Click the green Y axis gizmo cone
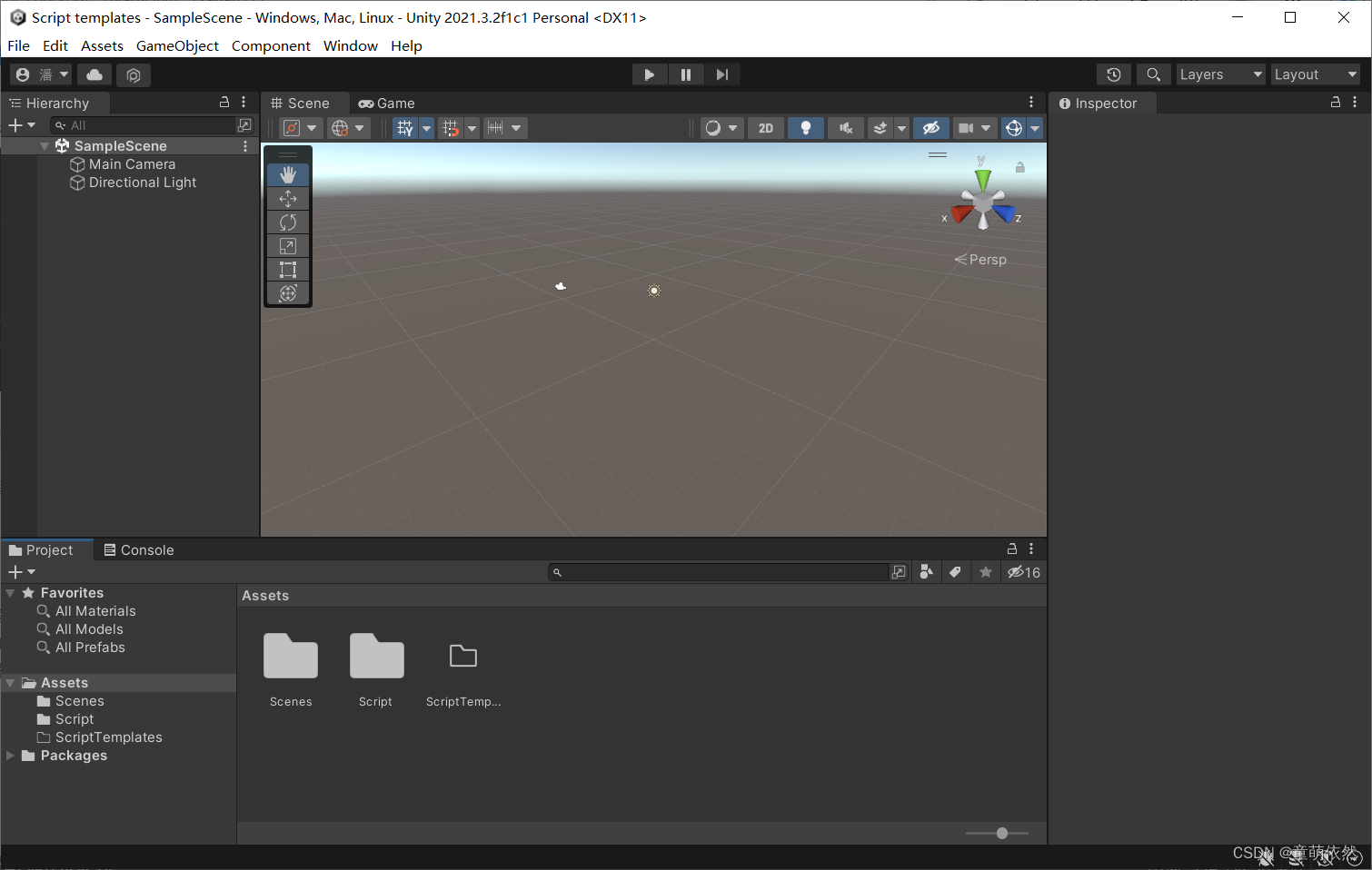 (982, 179)
